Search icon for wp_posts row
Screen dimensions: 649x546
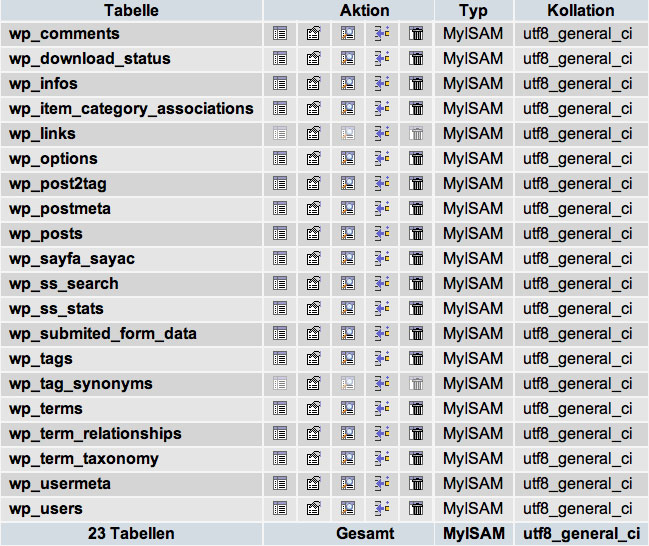click(x=348, y=233)
